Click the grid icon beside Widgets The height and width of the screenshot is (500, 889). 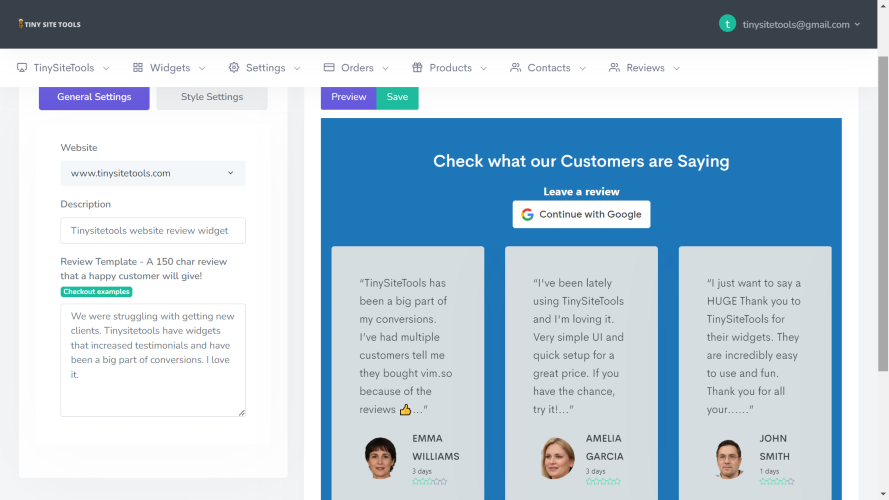(x=138, y=67)
